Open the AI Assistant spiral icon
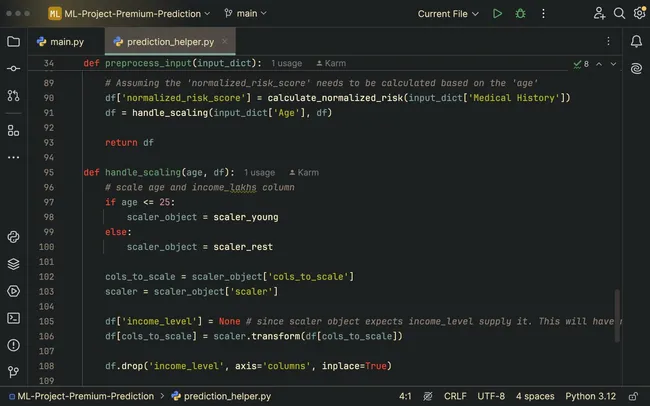Viewport: 650px width, 406px height. pos(636,68)
